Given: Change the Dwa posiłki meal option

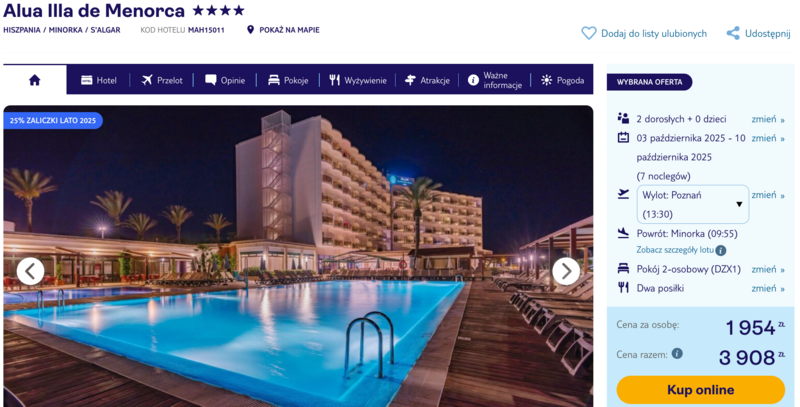Looking at the screenshot, I should [x=768, y=289].
